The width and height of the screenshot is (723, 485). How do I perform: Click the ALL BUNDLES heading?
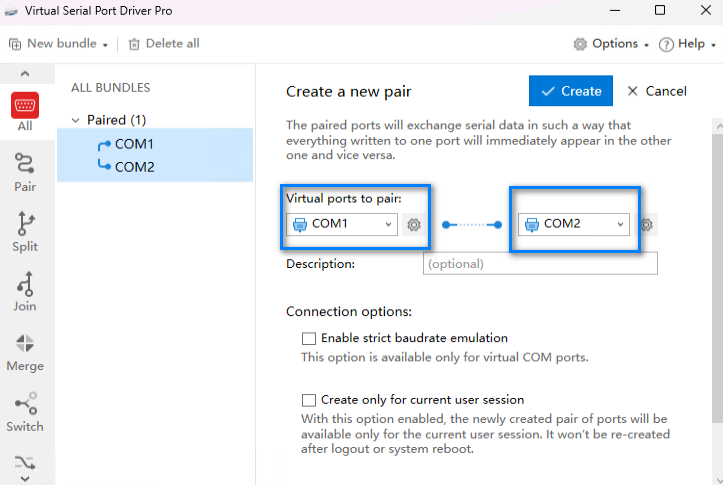[111, 88]
